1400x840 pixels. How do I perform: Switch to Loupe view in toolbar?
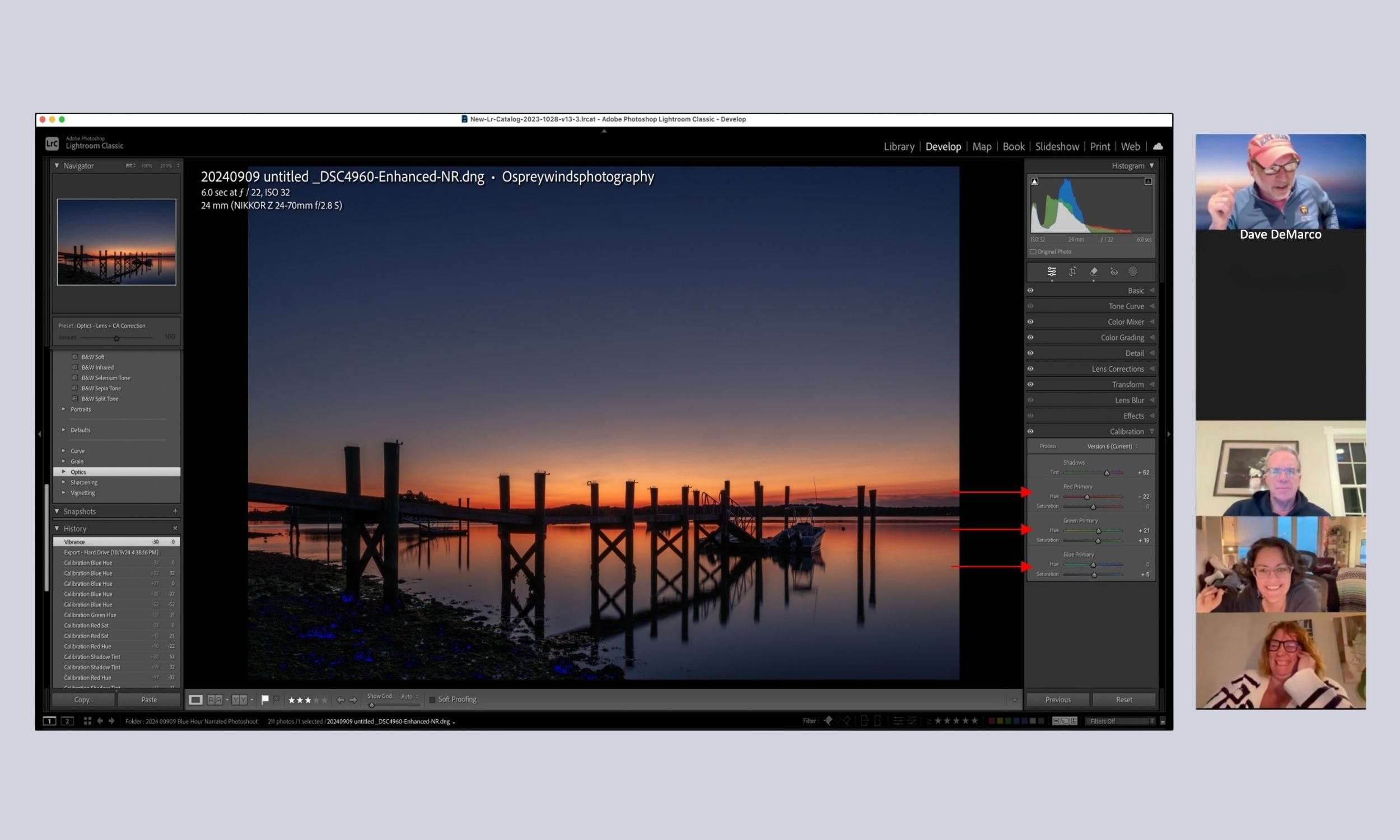195,699
